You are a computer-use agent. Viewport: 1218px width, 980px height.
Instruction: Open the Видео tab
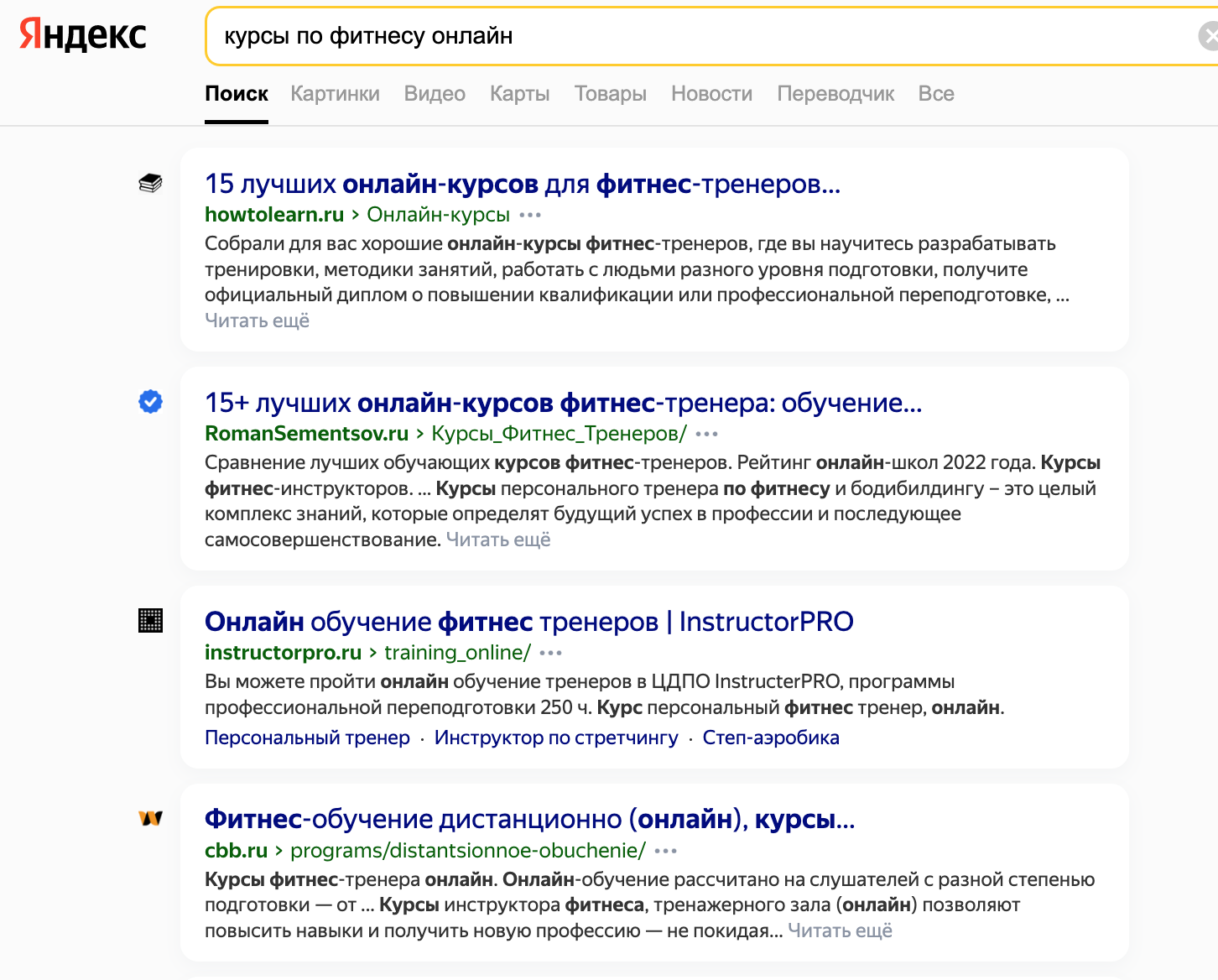[435, 94]
